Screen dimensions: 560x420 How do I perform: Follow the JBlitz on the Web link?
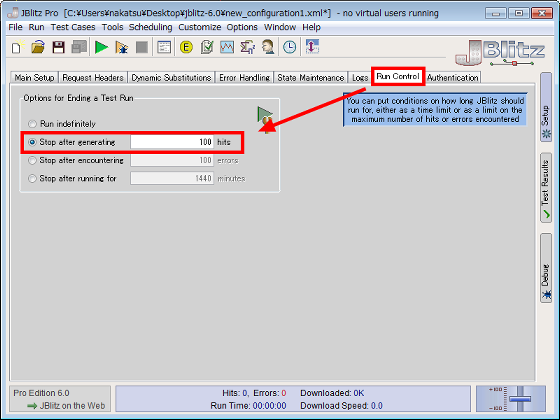pos(66,406)
